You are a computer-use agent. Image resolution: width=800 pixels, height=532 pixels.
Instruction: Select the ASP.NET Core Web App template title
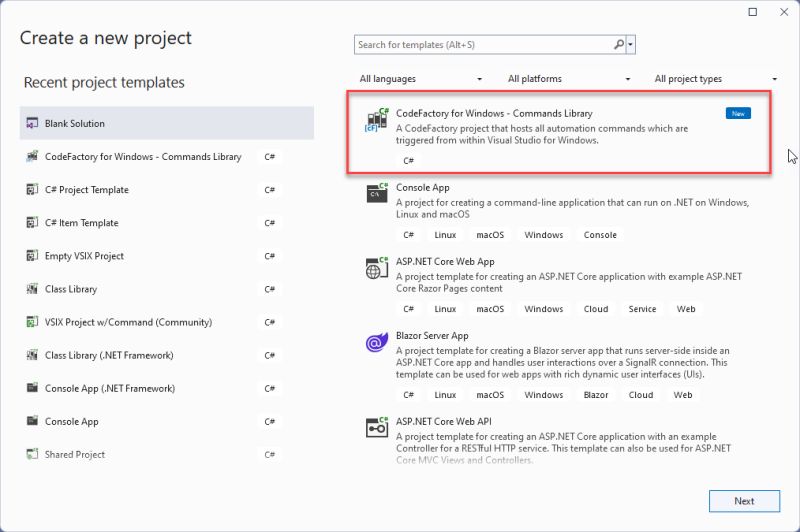pos(445,262)
